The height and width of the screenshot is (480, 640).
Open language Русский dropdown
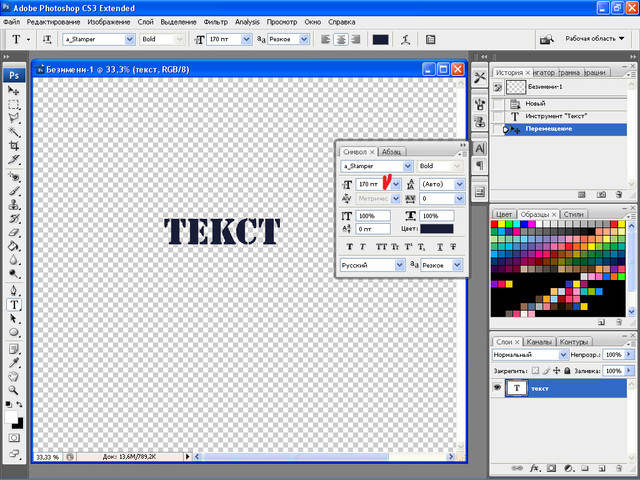tap(400, 265)
